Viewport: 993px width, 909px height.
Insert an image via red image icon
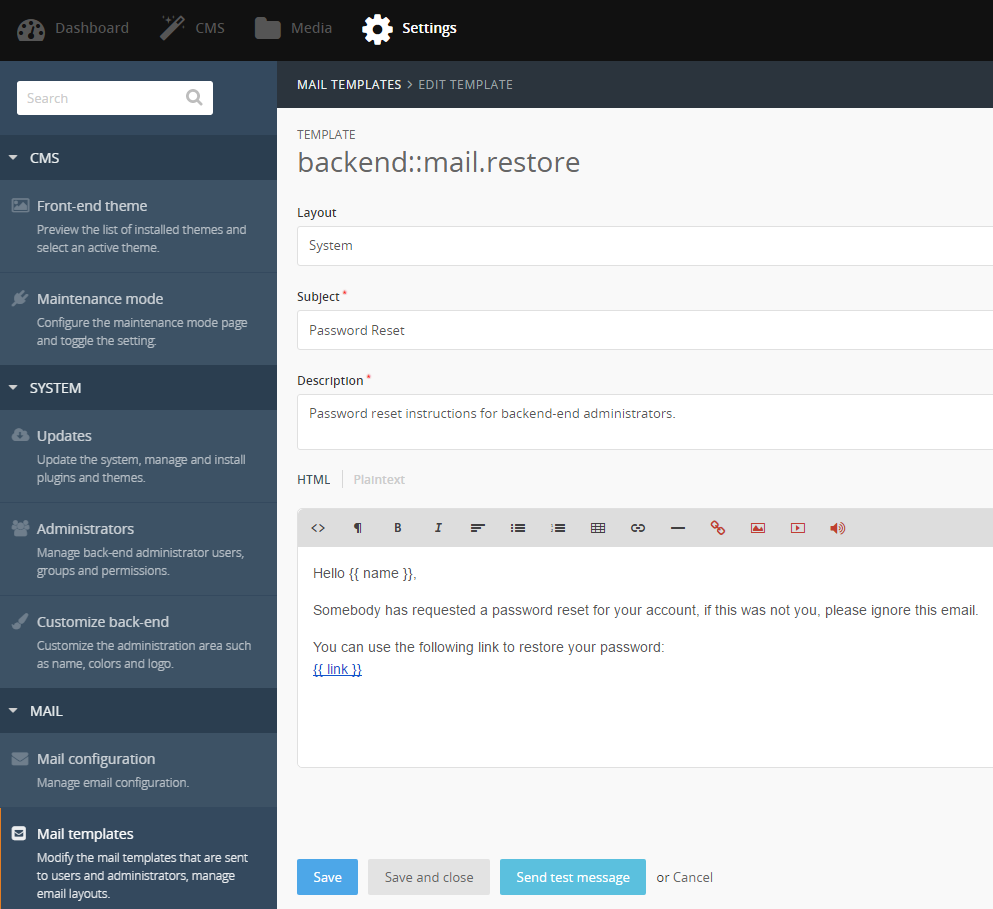click(x=758, y=528)
